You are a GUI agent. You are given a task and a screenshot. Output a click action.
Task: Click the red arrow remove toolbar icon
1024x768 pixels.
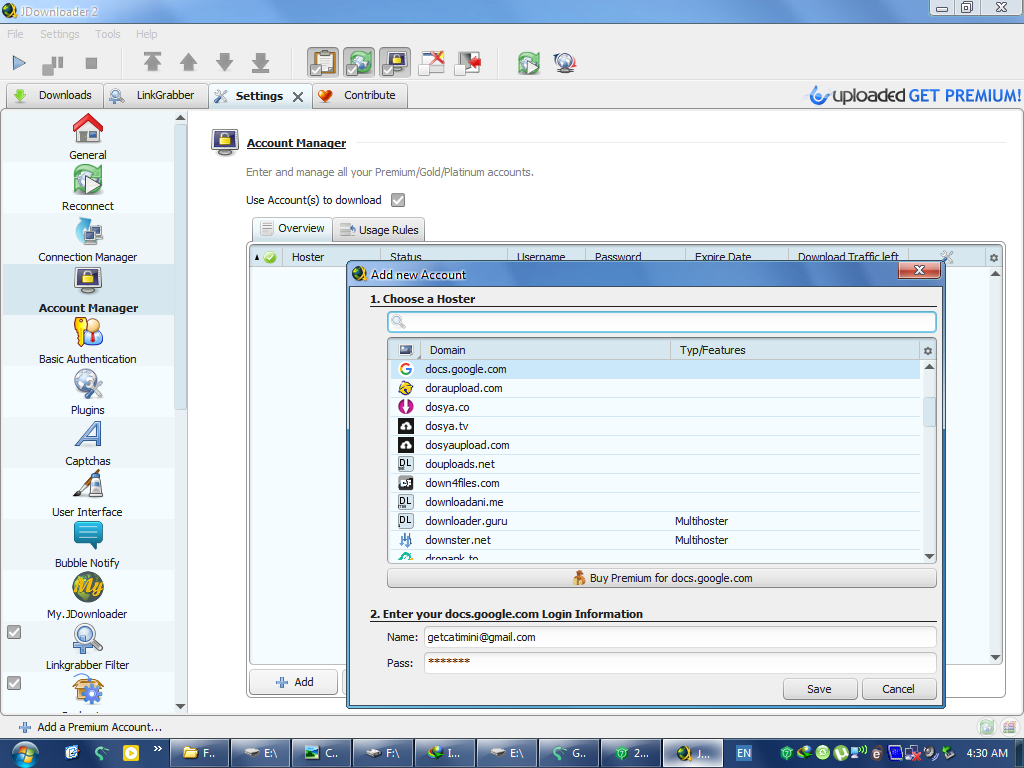tap(468, 63)
